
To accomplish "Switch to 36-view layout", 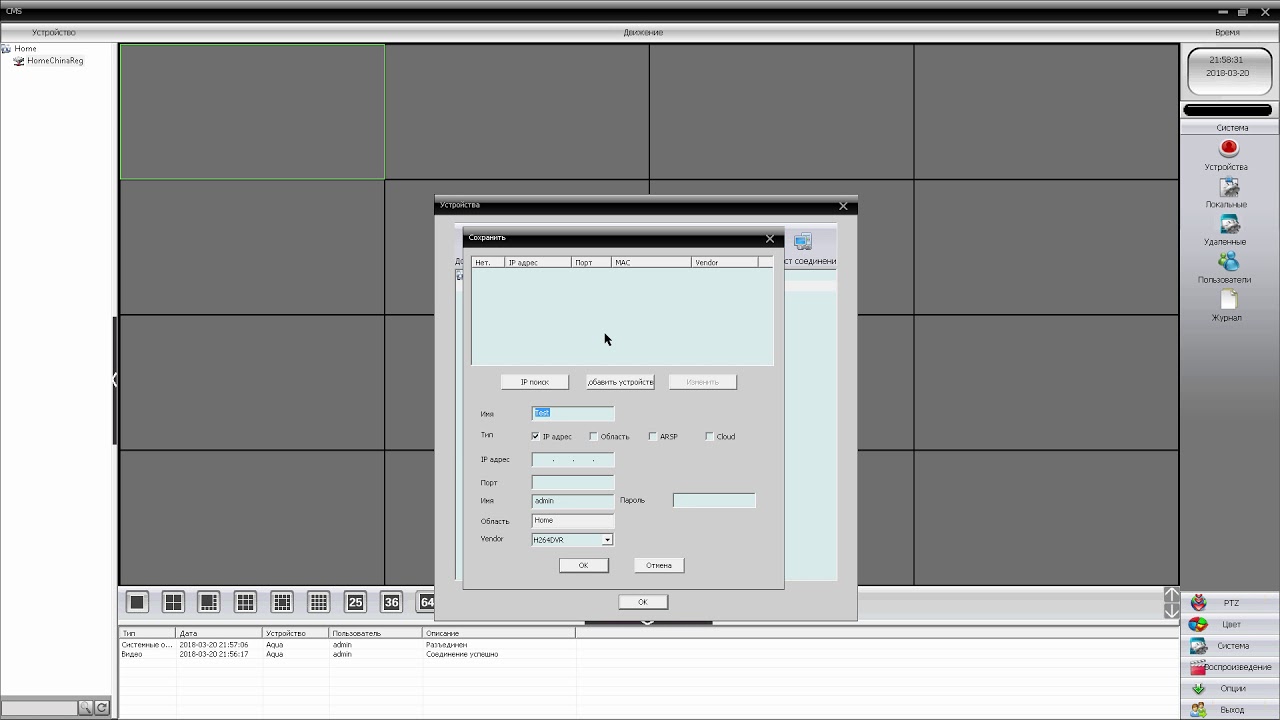I will click(x=391, y=602).
